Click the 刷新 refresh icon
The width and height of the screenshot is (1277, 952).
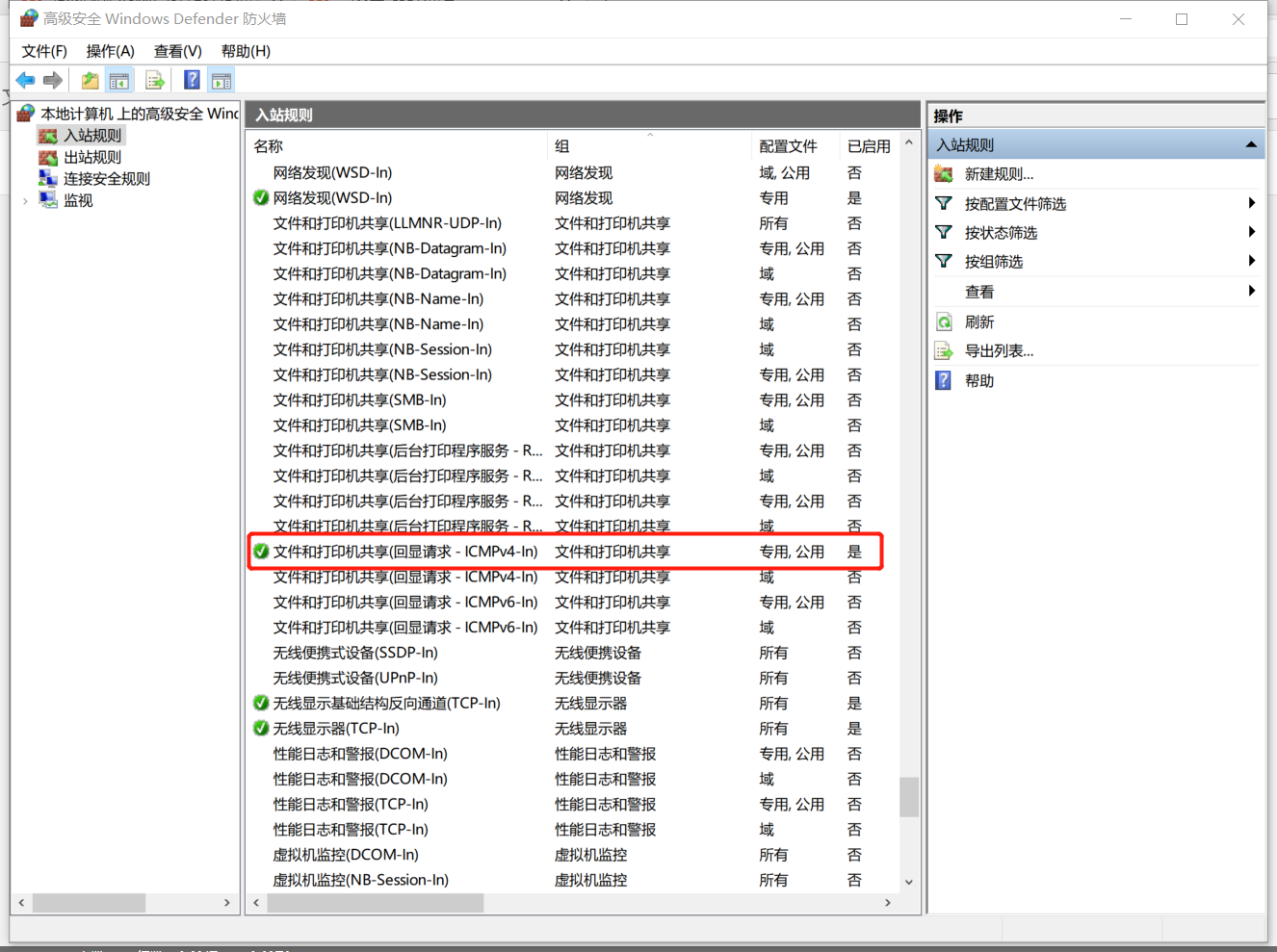pos(944,322)
